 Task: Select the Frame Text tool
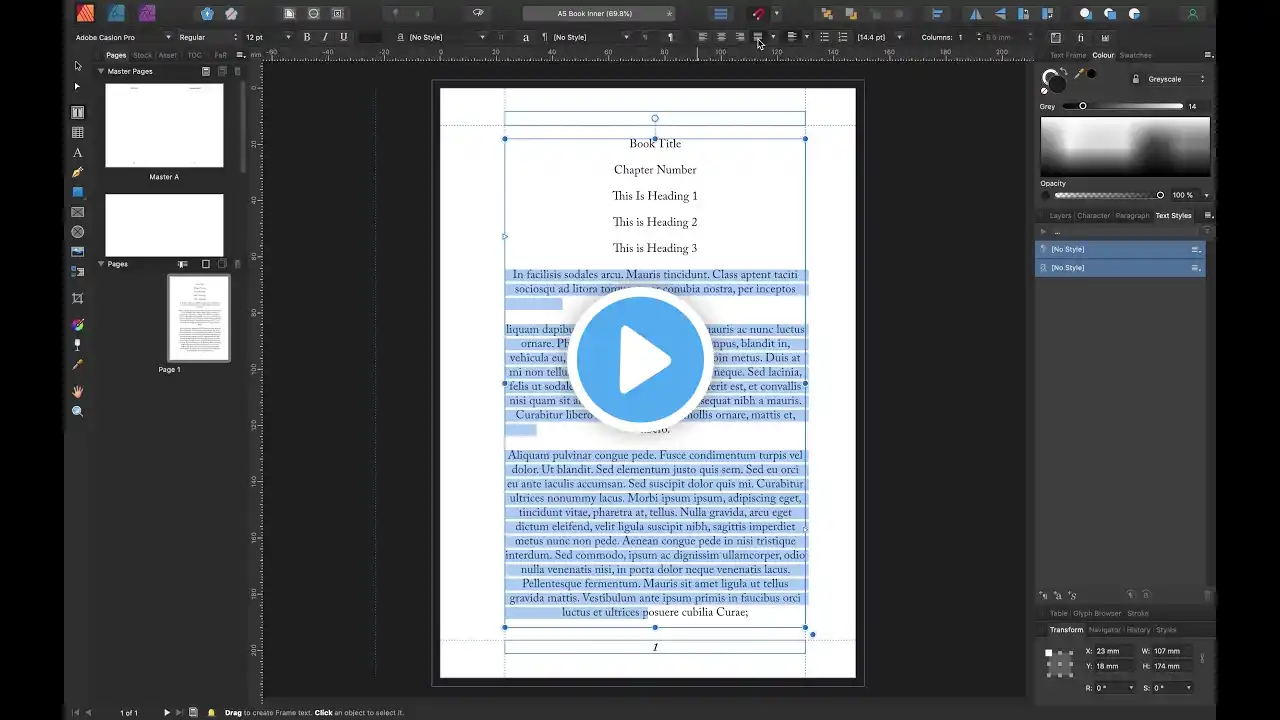click(78, 112)
